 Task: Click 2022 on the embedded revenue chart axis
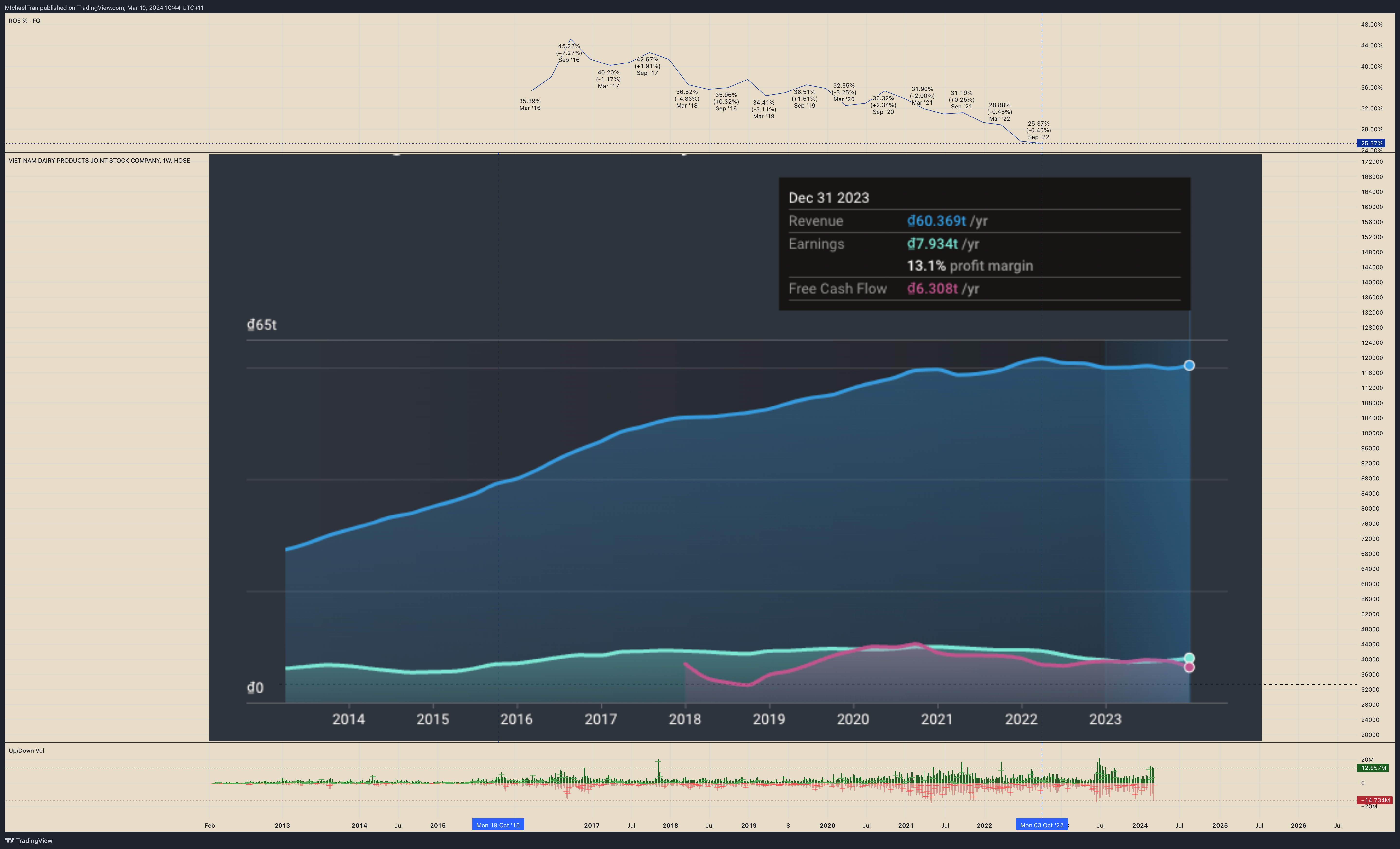(1021, 719)
